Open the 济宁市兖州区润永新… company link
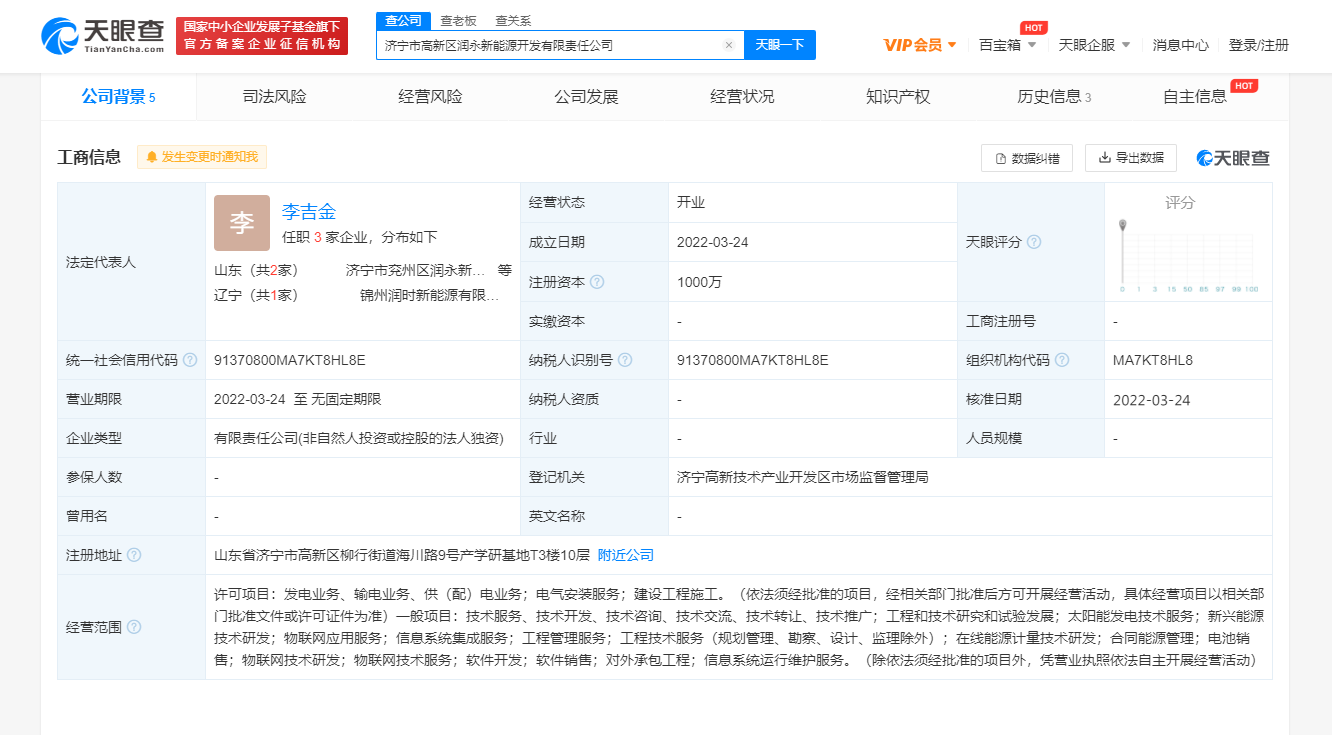Viewport: 1332px width, 735px height. click(415, 270)
